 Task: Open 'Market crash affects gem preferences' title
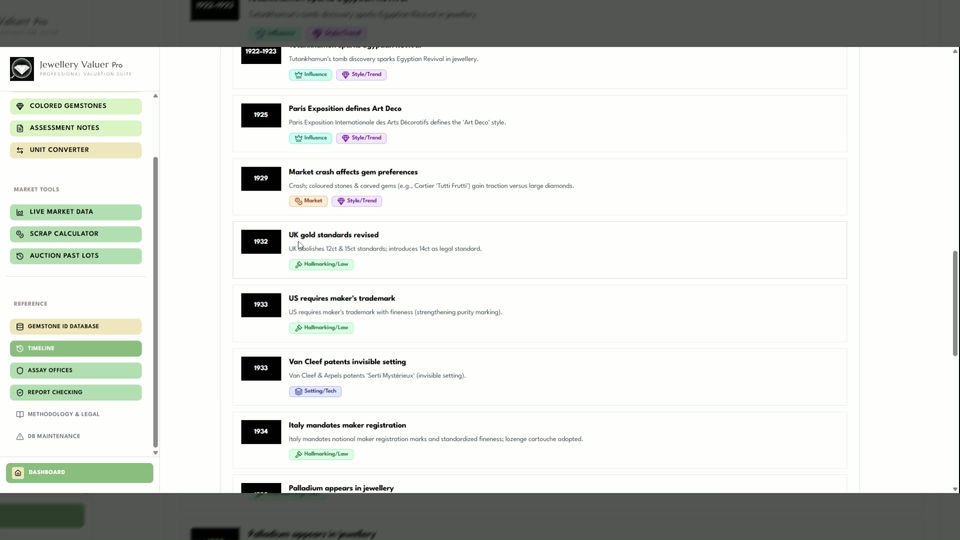[353, 172]
